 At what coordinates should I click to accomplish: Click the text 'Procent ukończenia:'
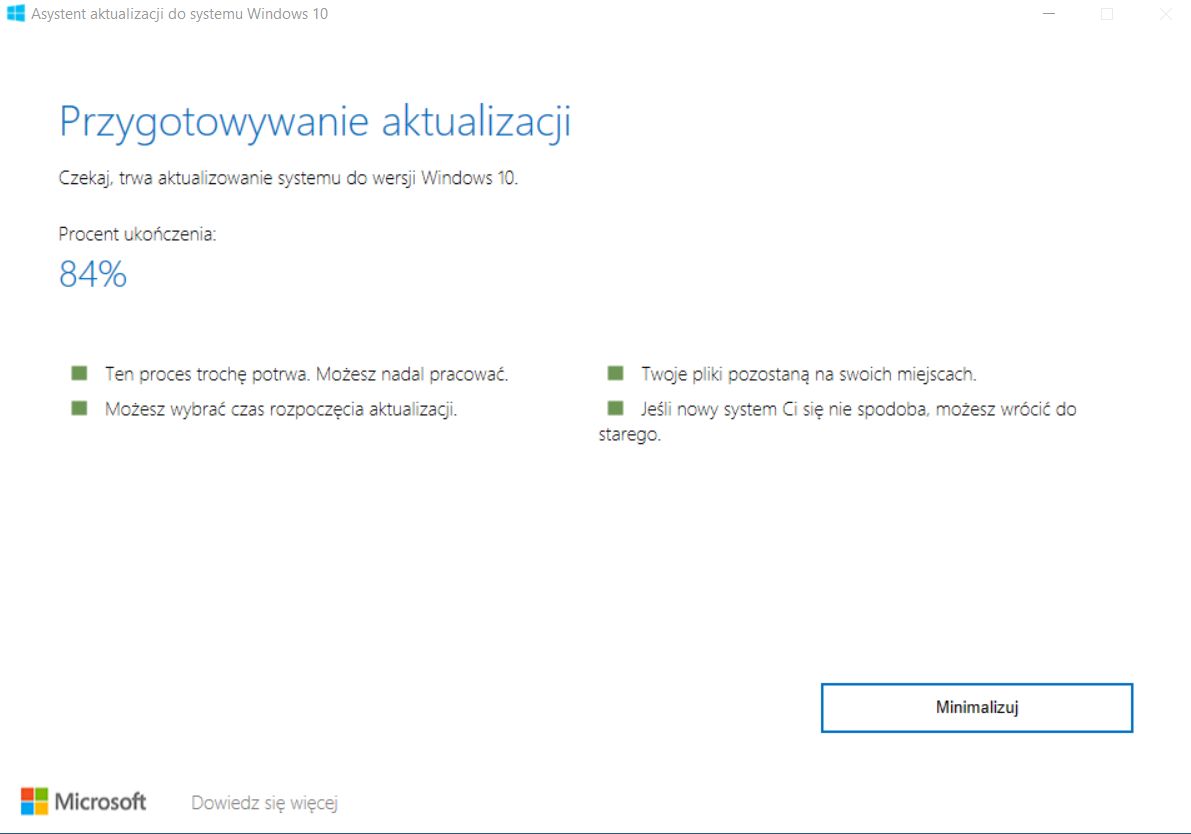click(x=137, y=234)
